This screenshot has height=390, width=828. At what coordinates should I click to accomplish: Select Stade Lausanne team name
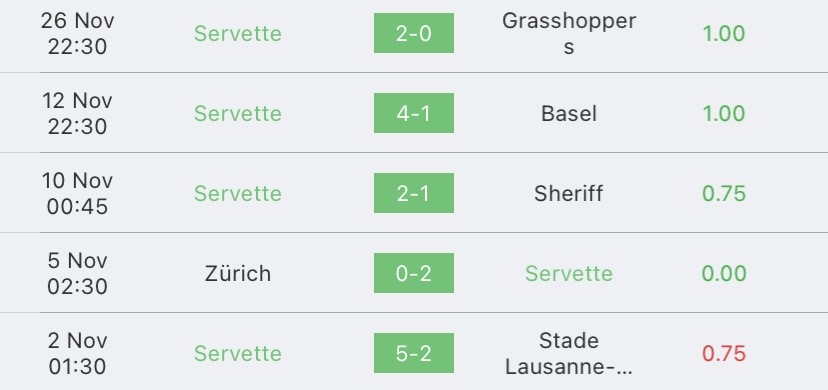coord(569,354)
